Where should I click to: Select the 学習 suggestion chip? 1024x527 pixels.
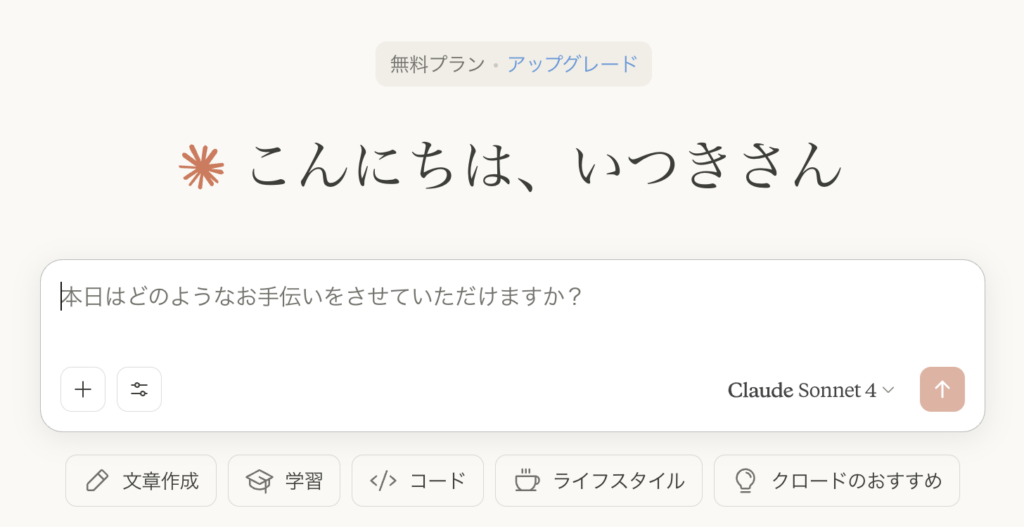(284, 481)
